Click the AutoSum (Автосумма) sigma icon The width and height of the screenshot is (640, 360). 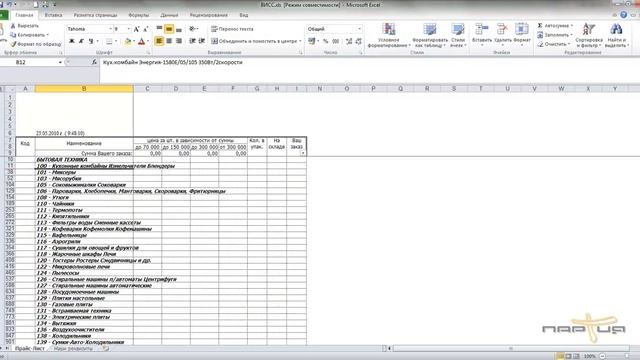tap(540, 26)
